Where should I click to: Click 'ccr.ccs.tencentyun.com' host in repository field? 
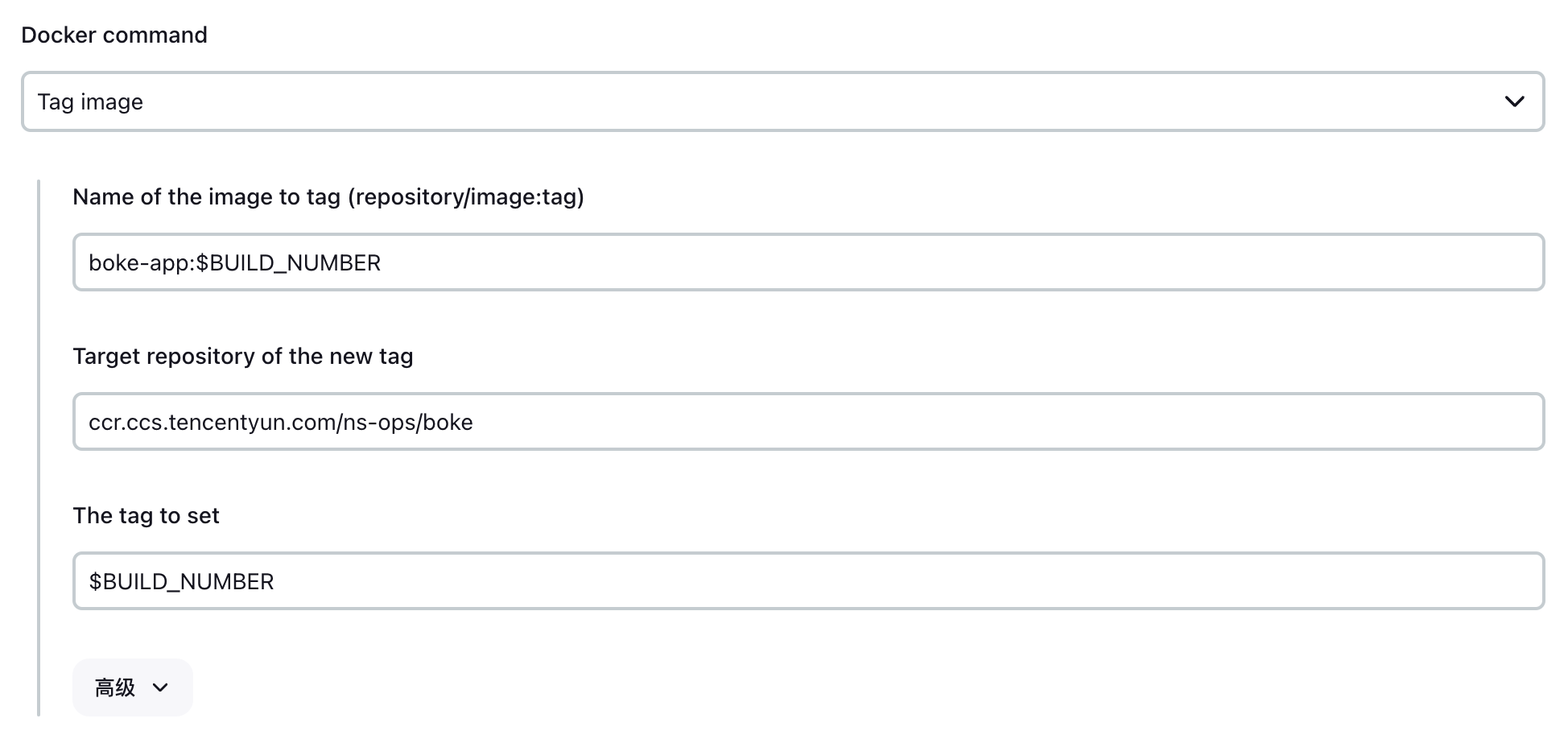pyautogui.click(x=213, y=423)
